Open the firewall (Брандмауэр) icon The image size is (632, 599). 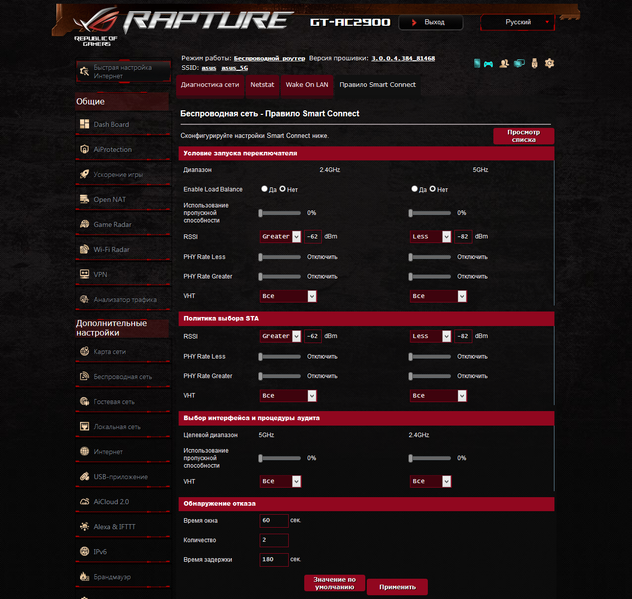coord(84,576)
